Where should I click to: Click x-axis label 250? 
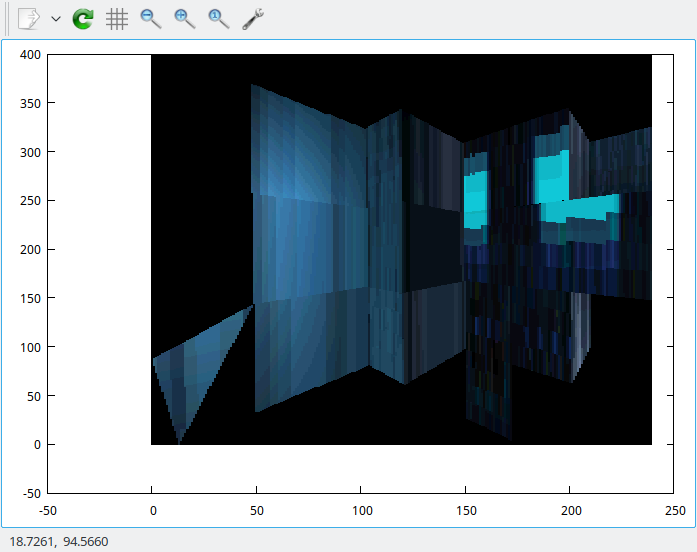tap(675, 511)
